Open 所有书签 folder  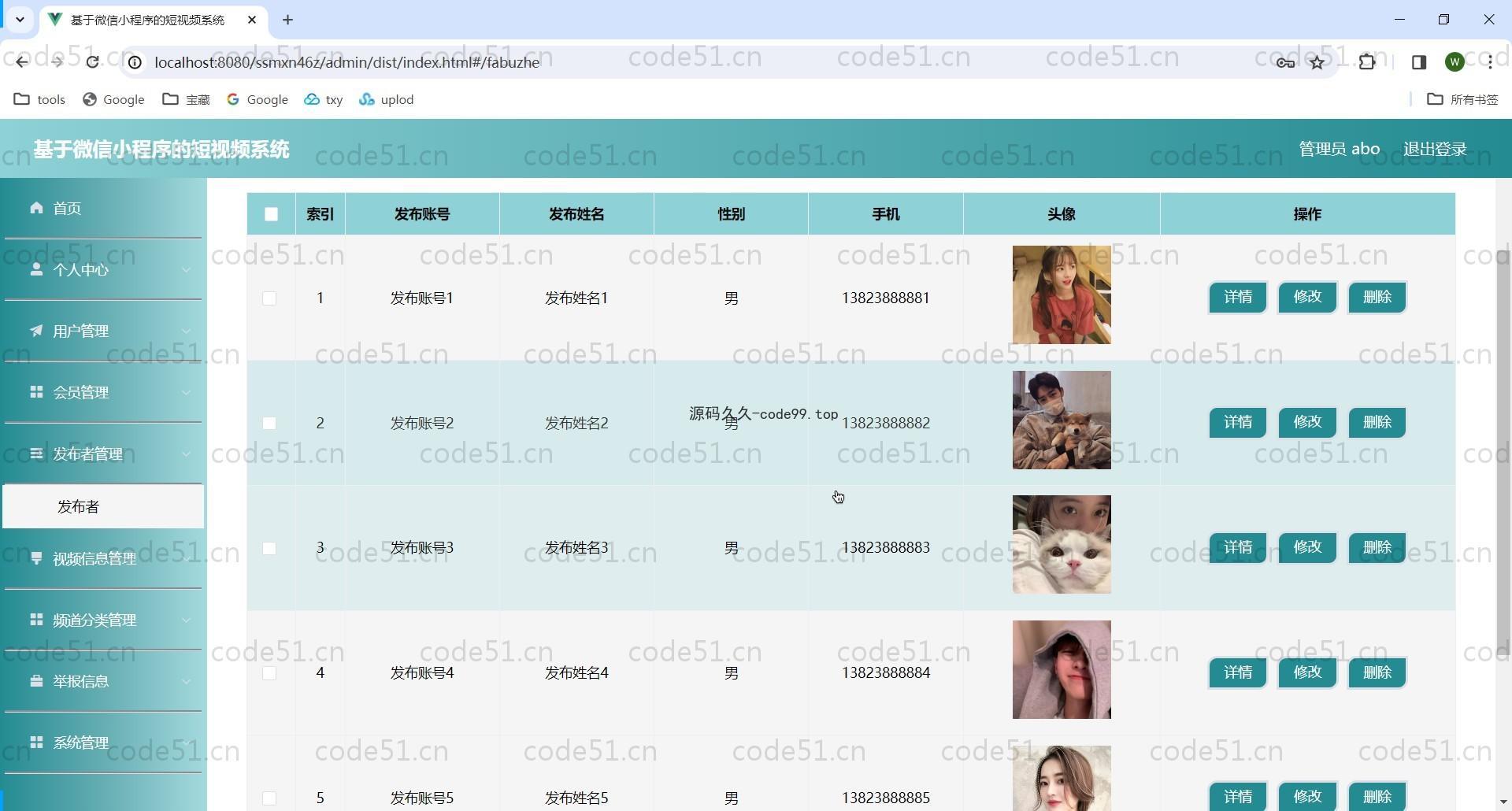pos(1462,99)
